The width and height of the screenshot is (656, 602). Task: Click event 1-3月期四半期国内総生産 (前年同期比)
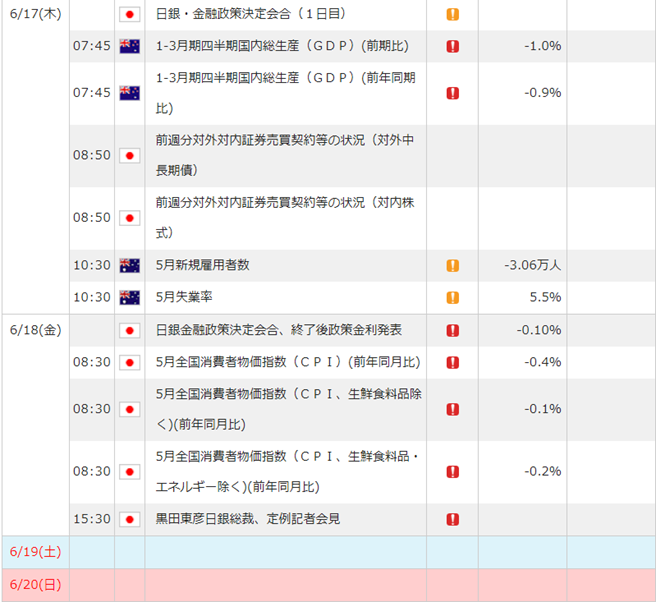[x=285, y=93]
